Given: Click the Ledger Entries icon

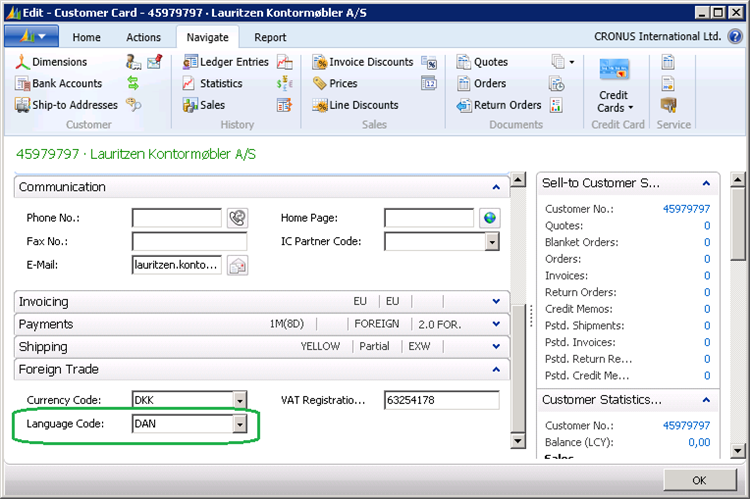Looking at the screenshot, I should [190, 62].
